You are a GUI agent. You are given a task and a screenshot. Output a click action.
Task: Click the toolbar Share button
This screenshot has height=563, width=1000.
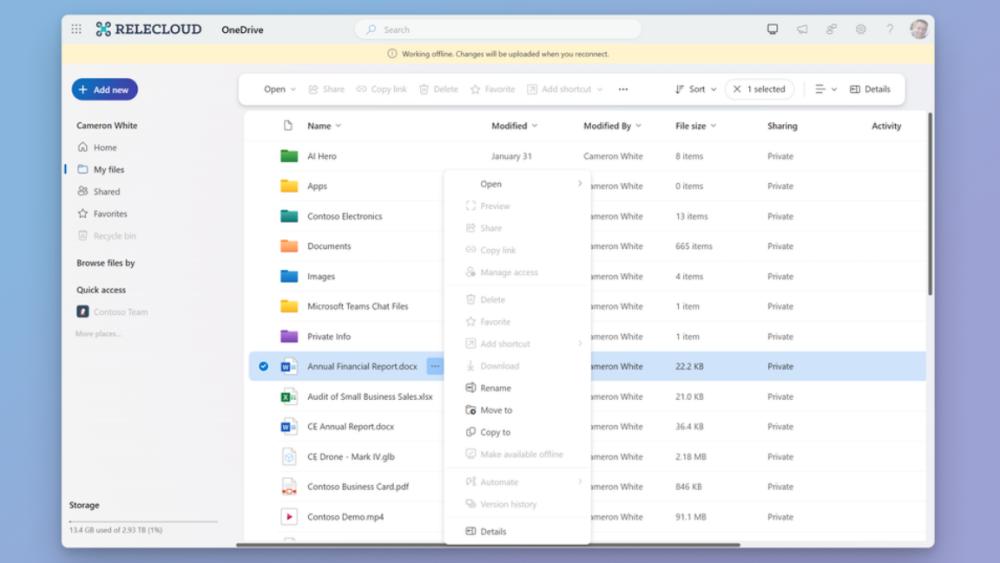coord(326,89)
